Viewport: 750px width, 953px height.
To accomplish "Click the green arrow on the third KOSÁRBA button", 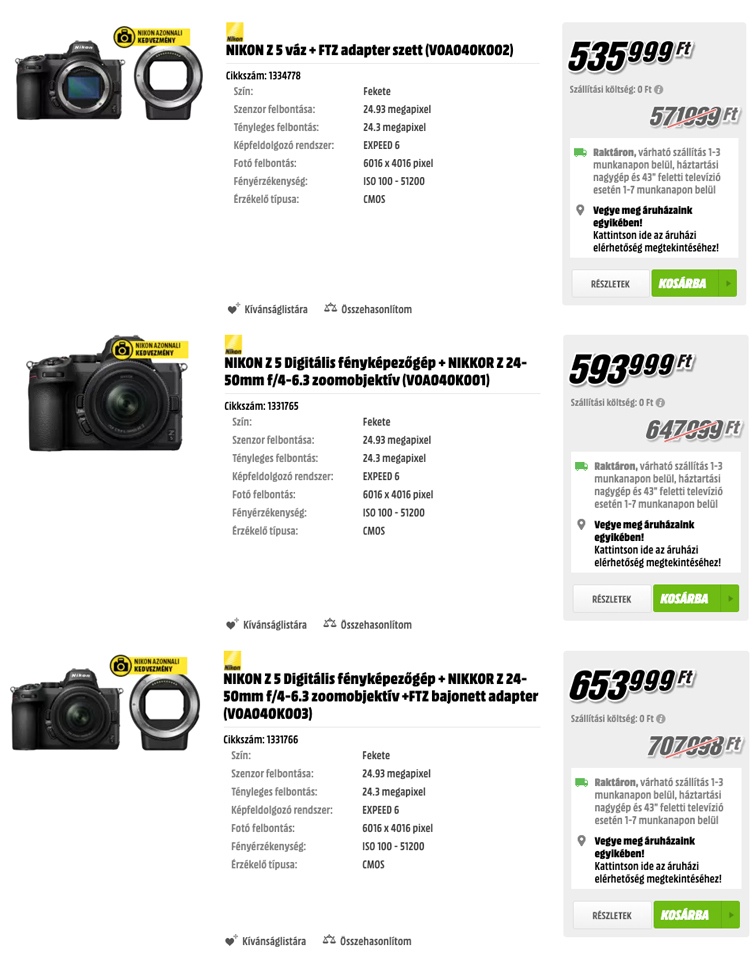I will 731,915.
